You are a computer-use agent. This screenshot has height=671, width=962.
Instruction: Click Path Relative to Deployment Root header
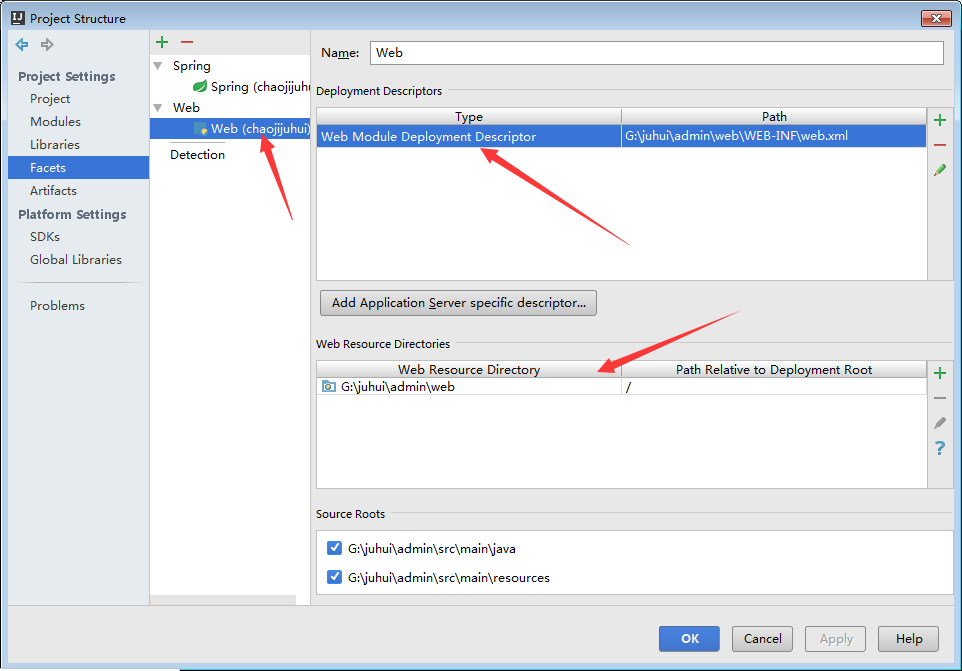pos(774,369)
